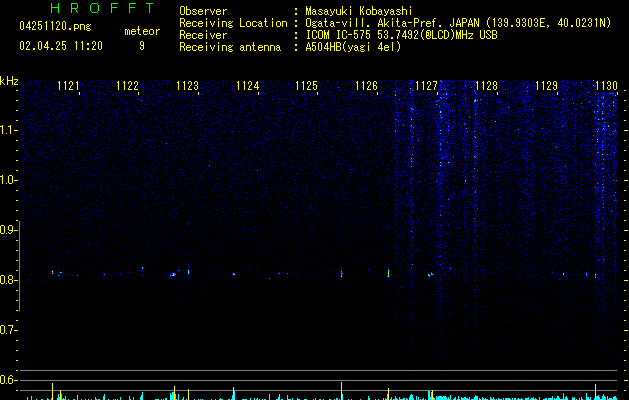Click the 1128 time axis marker
This screenshot has width=629, height=400.
pyautogui.click(x=486, y=86)
